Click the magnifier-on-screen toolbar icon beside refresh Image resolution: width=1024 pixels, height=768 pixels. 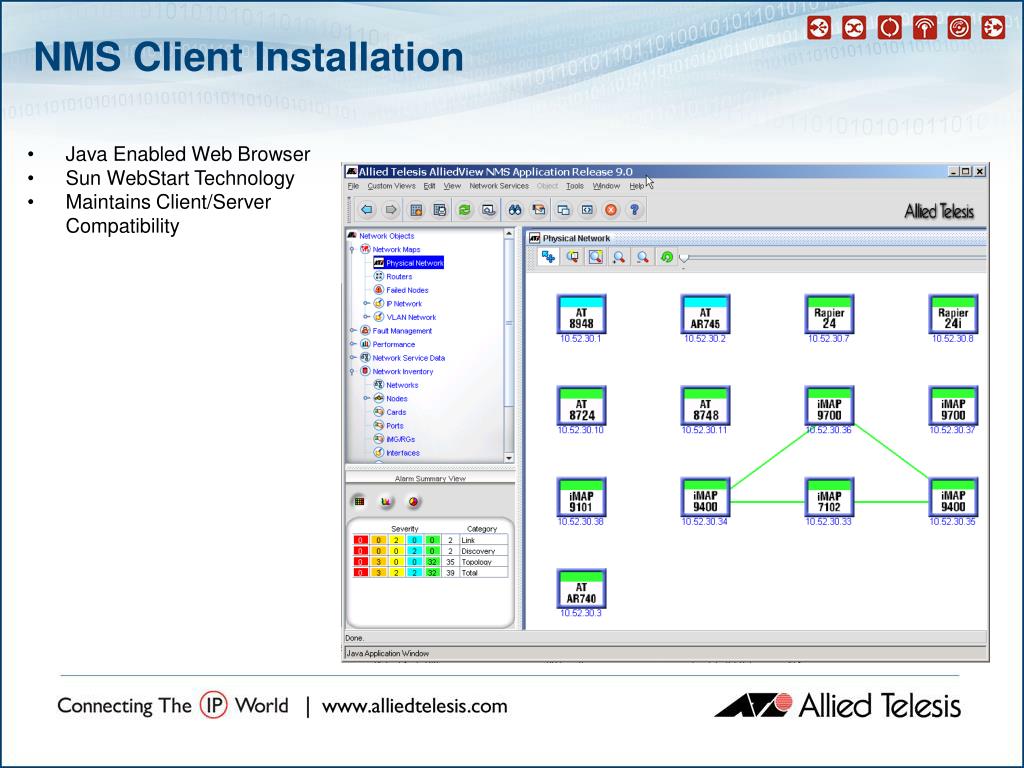488,210
